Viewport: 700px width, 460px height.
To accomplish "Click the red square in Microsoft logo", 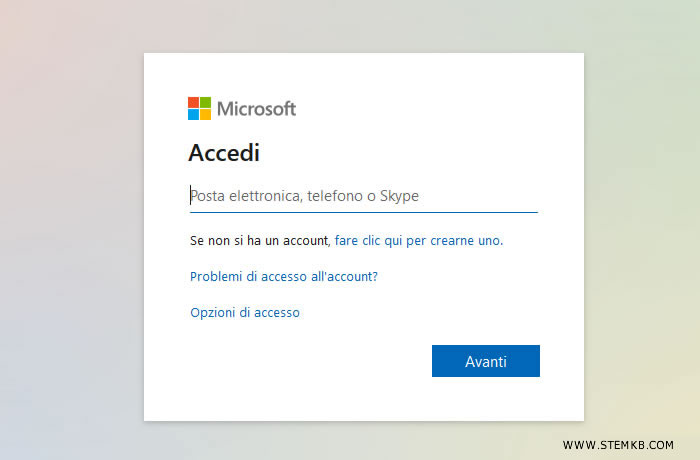I will click(x=194, y=102).
